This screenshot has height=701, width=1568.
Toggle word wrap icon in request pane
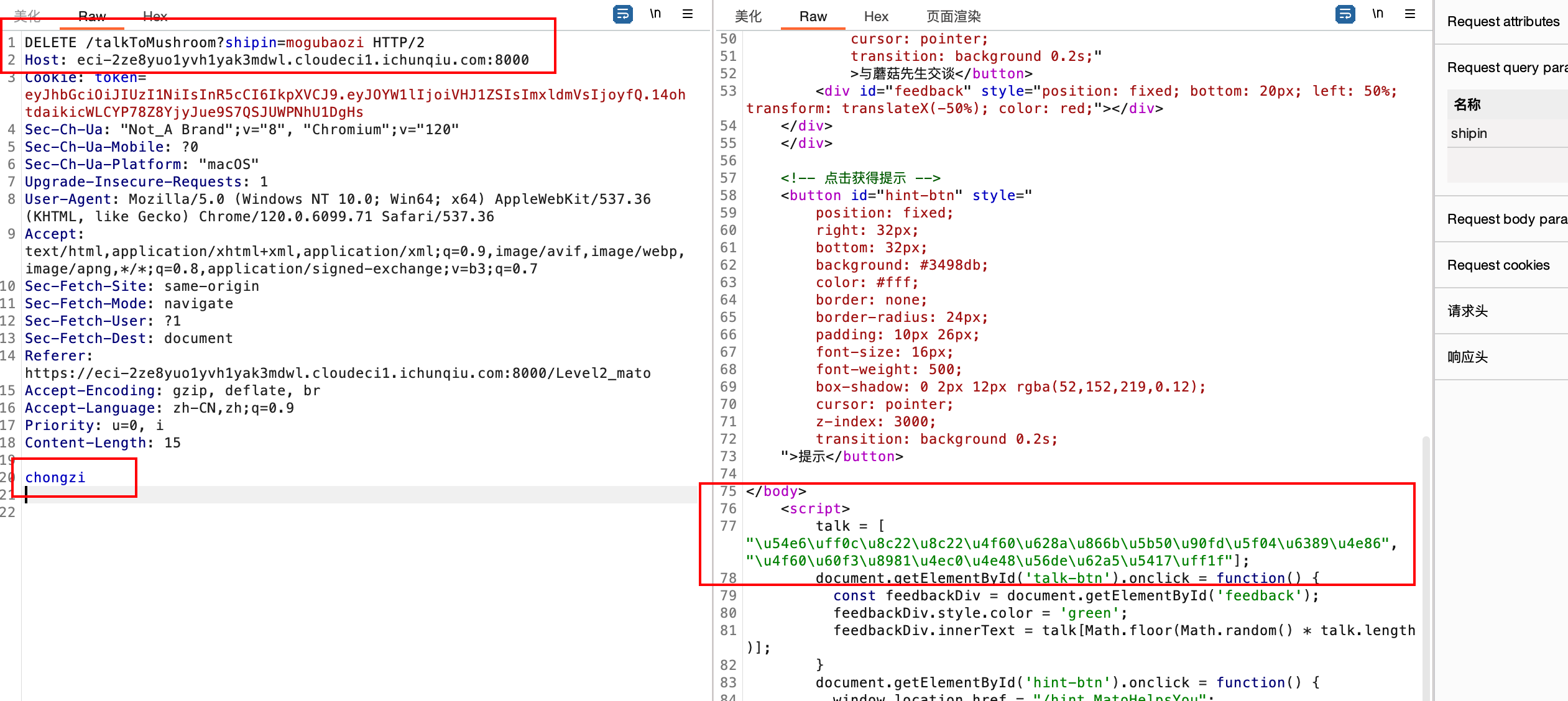tap(622, 14)
